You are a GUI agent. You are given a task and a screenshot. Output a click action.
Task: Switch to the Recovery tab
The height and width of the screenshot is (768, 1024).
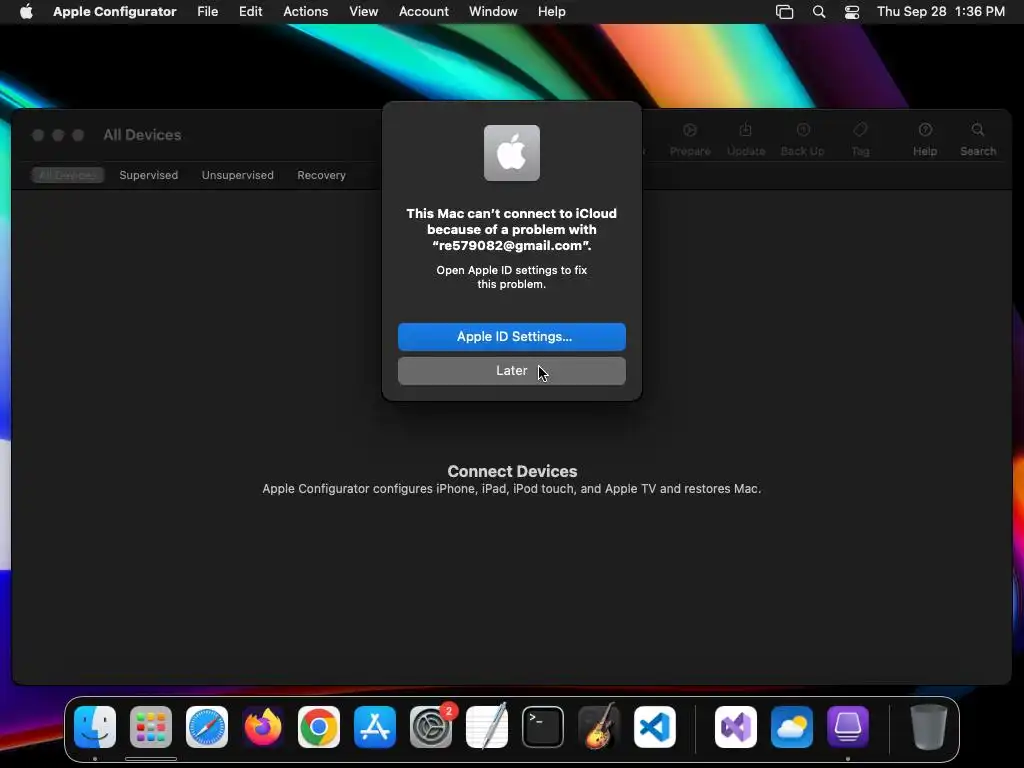(x=321, y=175)
